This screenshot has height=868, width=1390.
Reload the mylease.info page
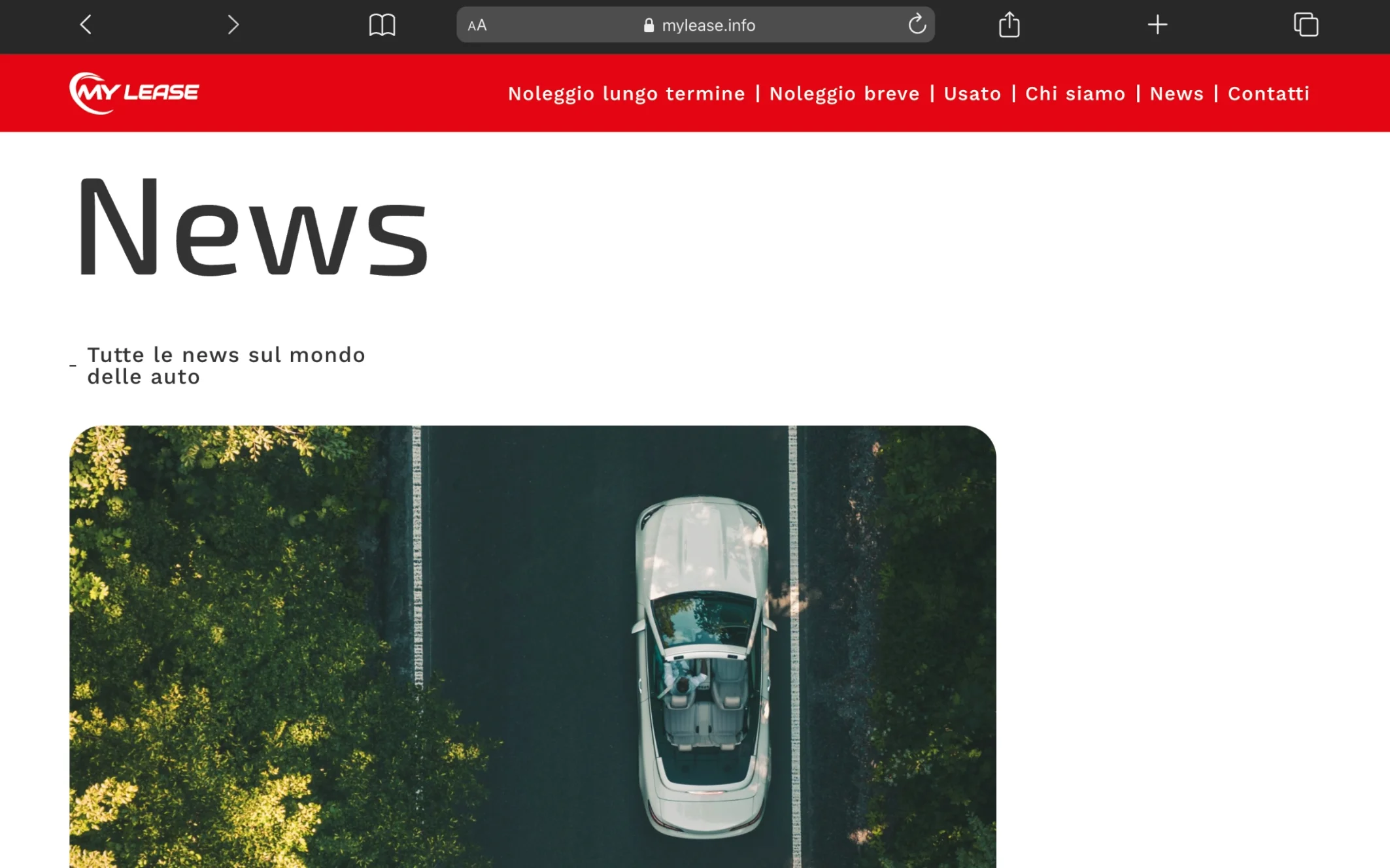[917, 25]
